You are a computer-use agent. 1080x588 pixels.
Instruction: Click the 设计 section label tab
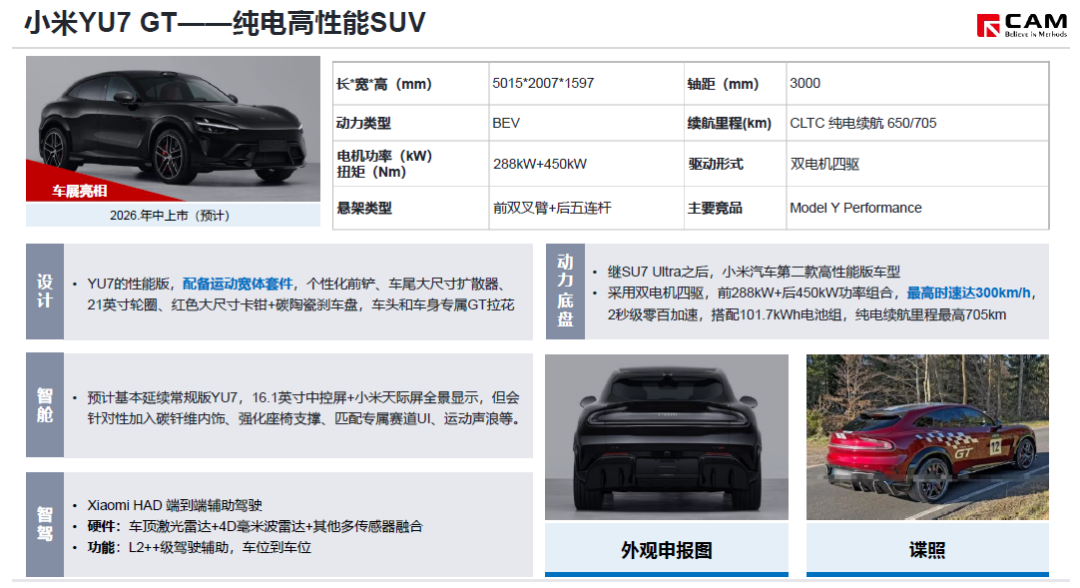point(45,291)
